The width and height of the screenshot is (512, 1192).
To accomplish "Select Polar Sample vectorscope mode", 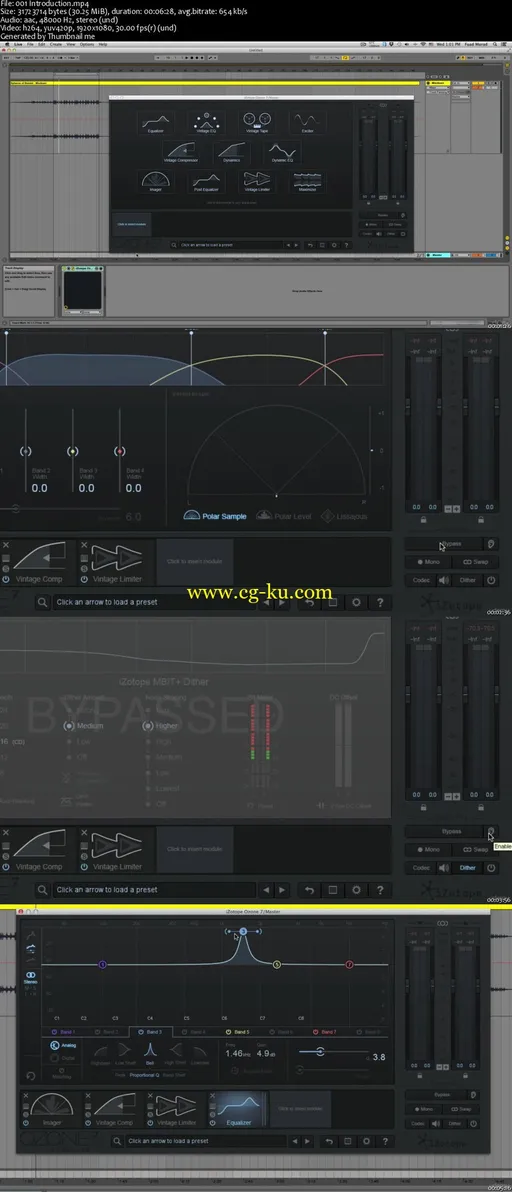I will 215,516.
